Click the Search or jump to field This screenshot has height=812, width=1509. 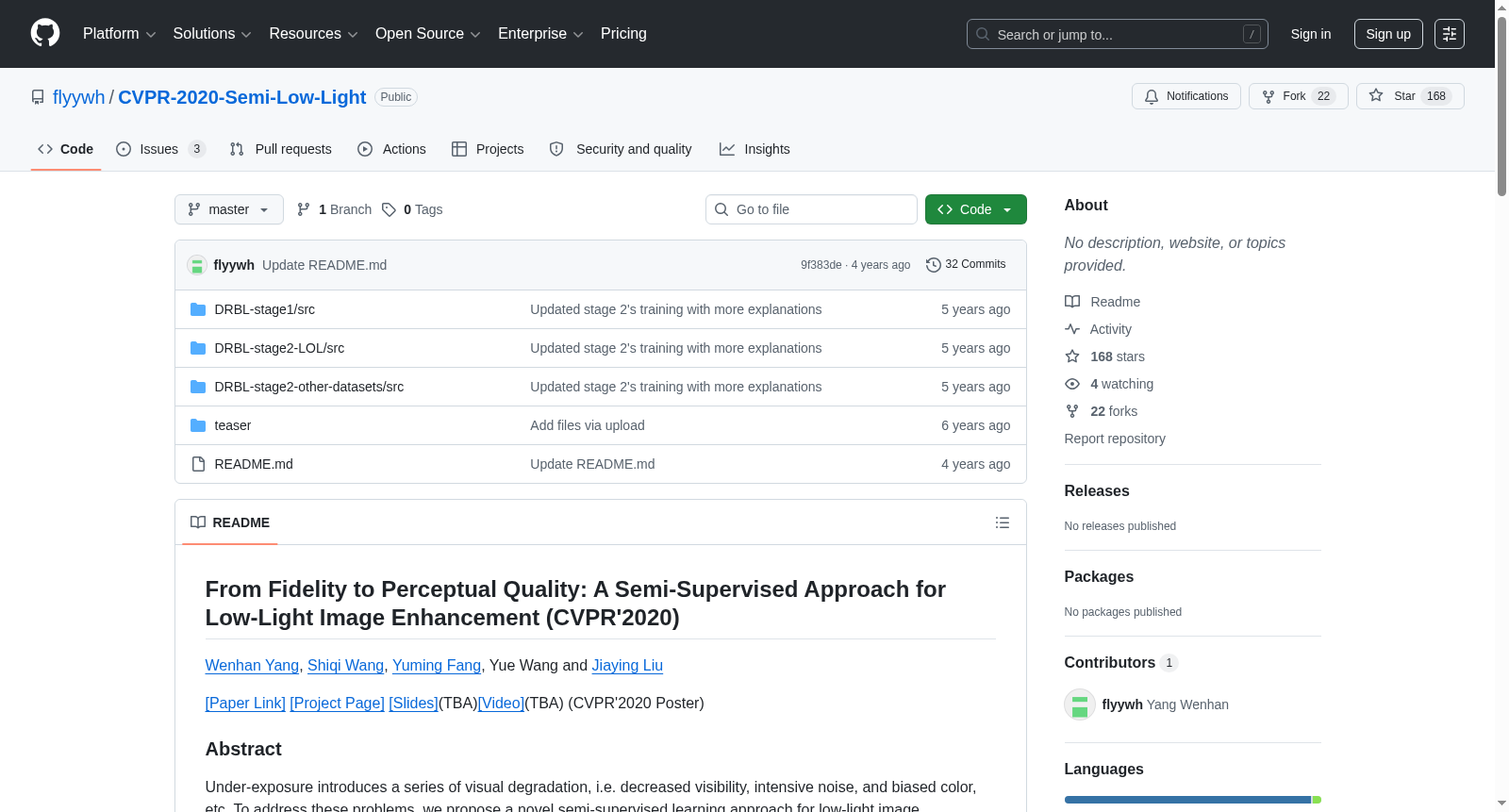[x=1118, y=34]
